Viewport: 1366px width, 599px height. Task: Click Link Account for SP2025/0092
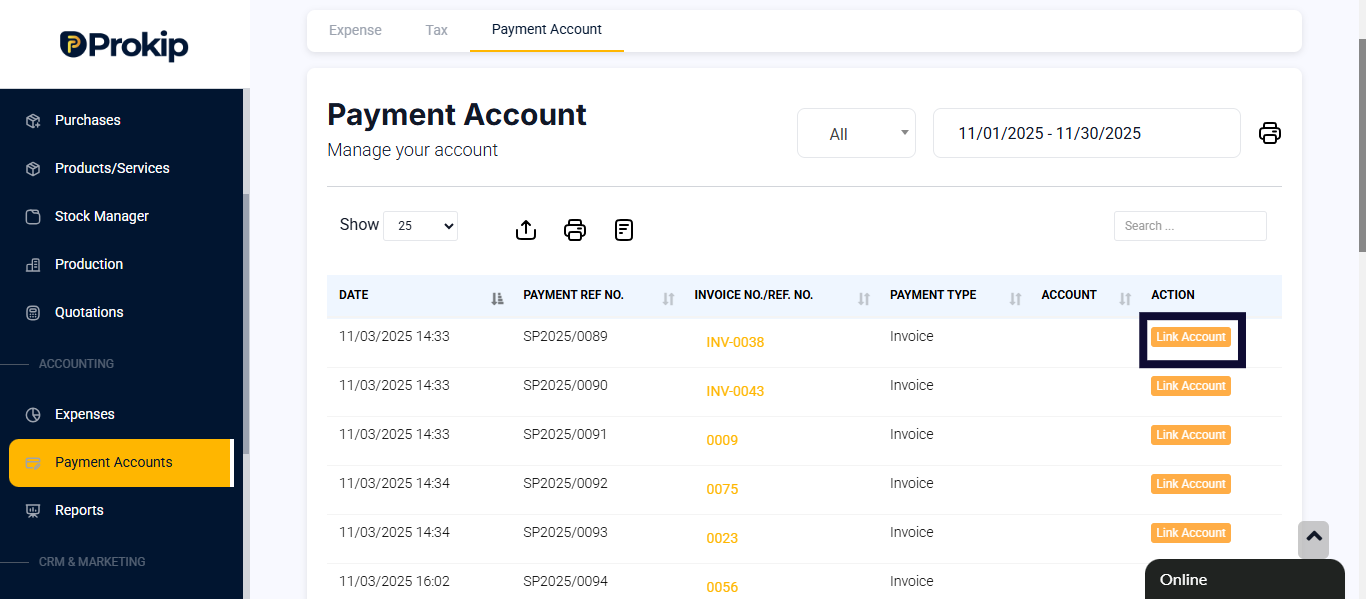pyautogui.click(x=1191, y=484)
